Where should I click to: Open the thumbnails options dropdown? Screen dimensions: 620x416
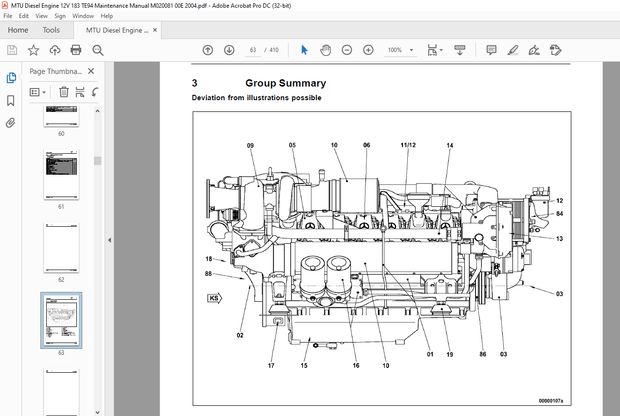click(38, 92)
